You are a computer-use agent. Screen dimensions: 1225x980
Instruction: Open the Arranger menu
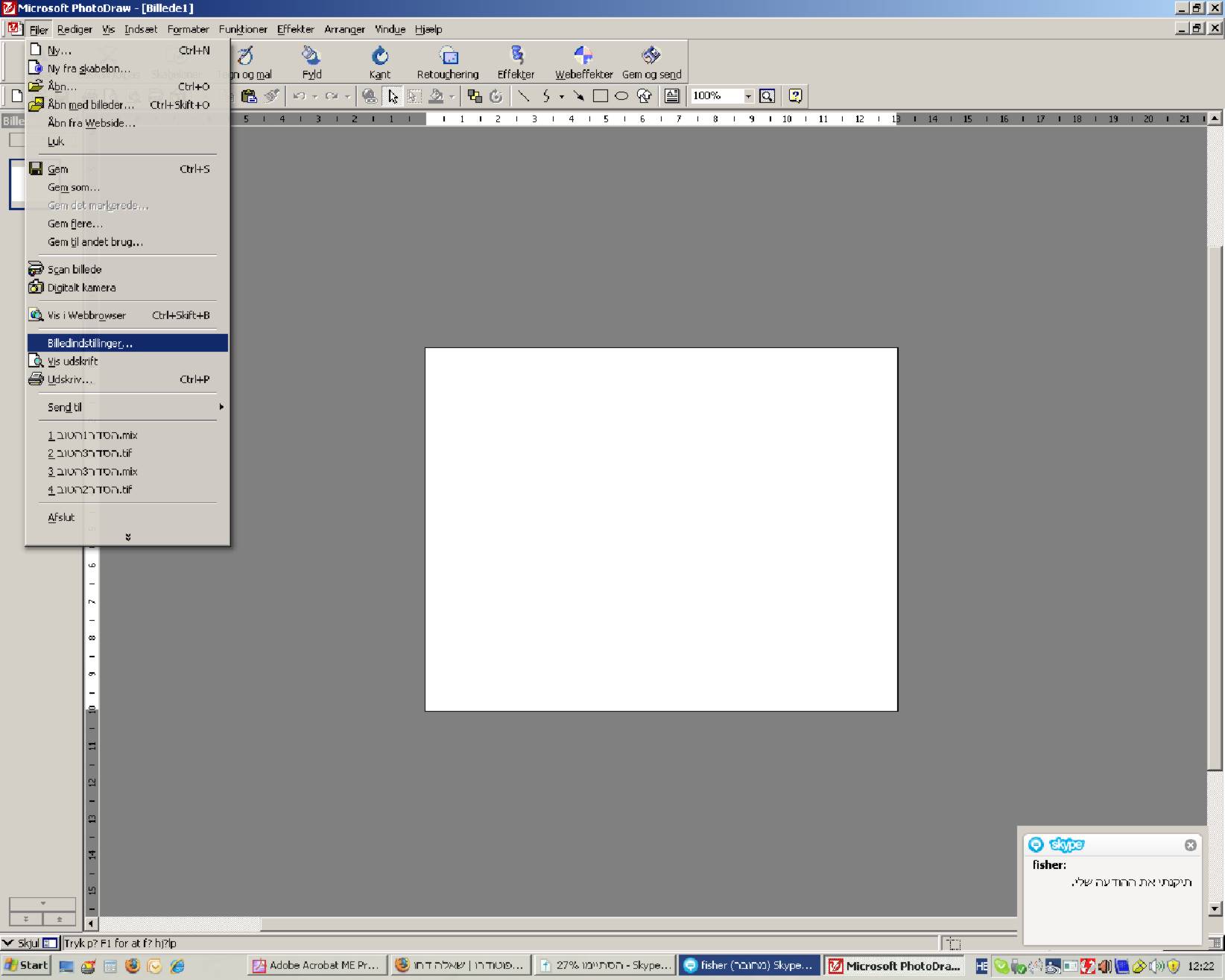[344, 30]
